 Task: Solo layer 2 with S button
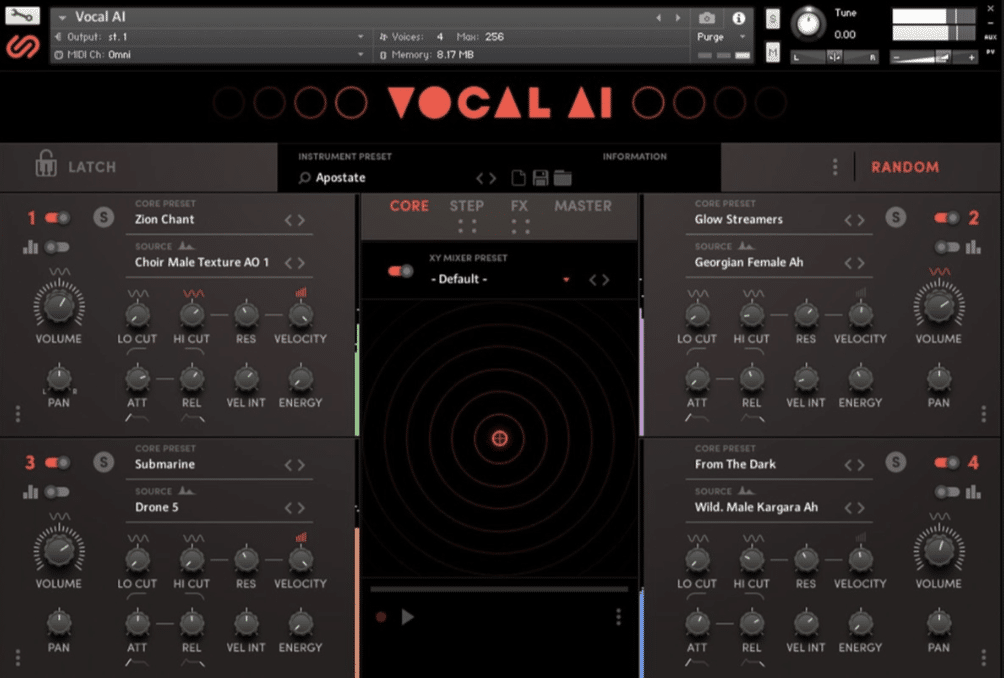tap(895, 218)
